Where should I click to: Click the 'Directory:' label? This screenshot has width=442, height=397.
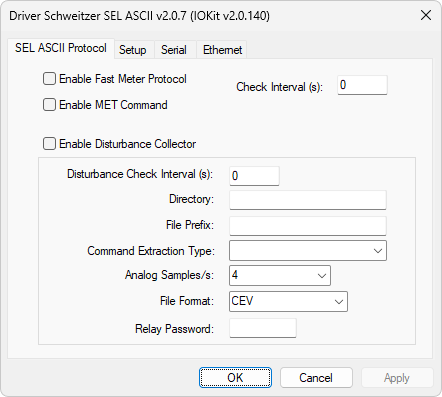[191, 199]
